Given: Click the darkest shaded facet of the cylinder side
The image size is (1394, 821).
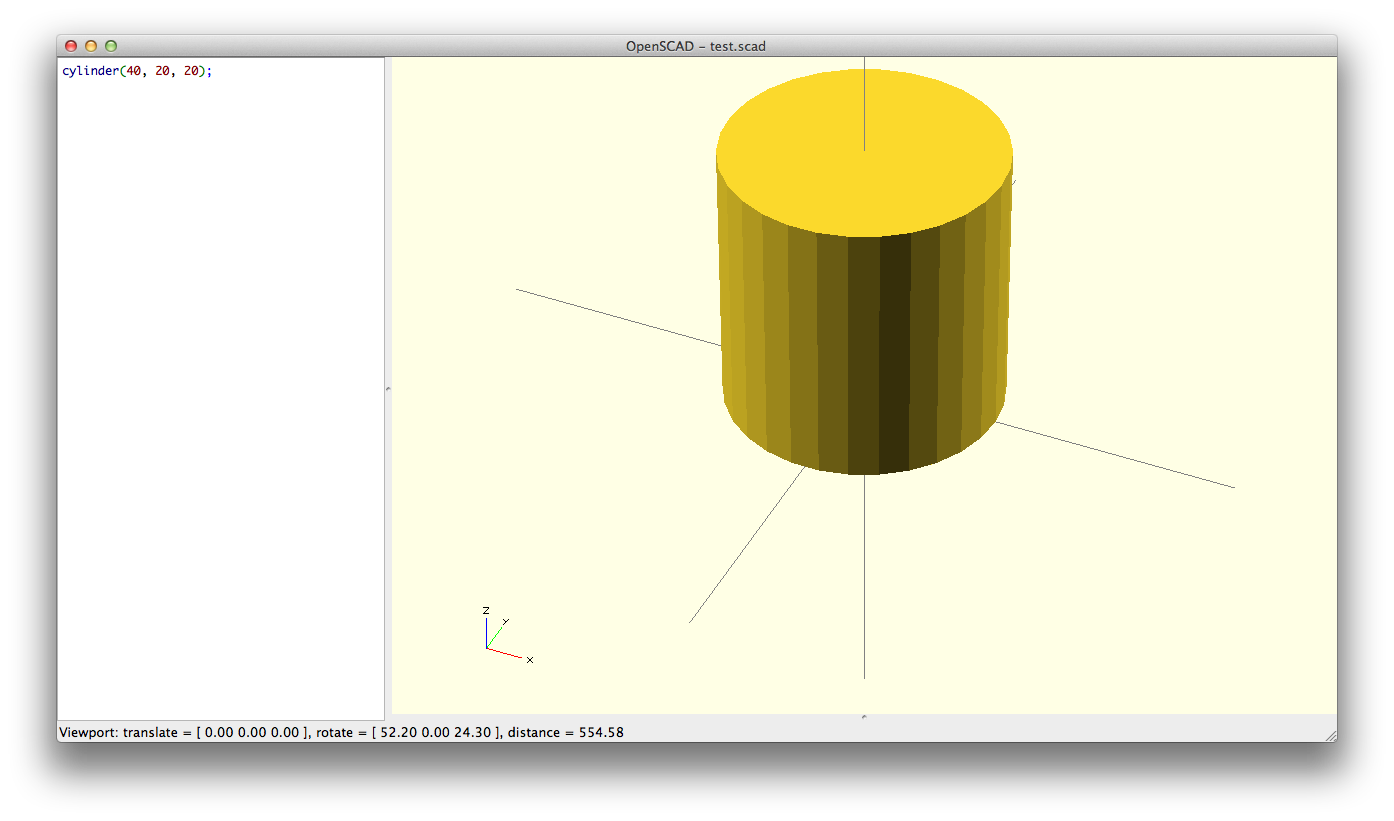Looking at the screenshot, I should point(894,360).
